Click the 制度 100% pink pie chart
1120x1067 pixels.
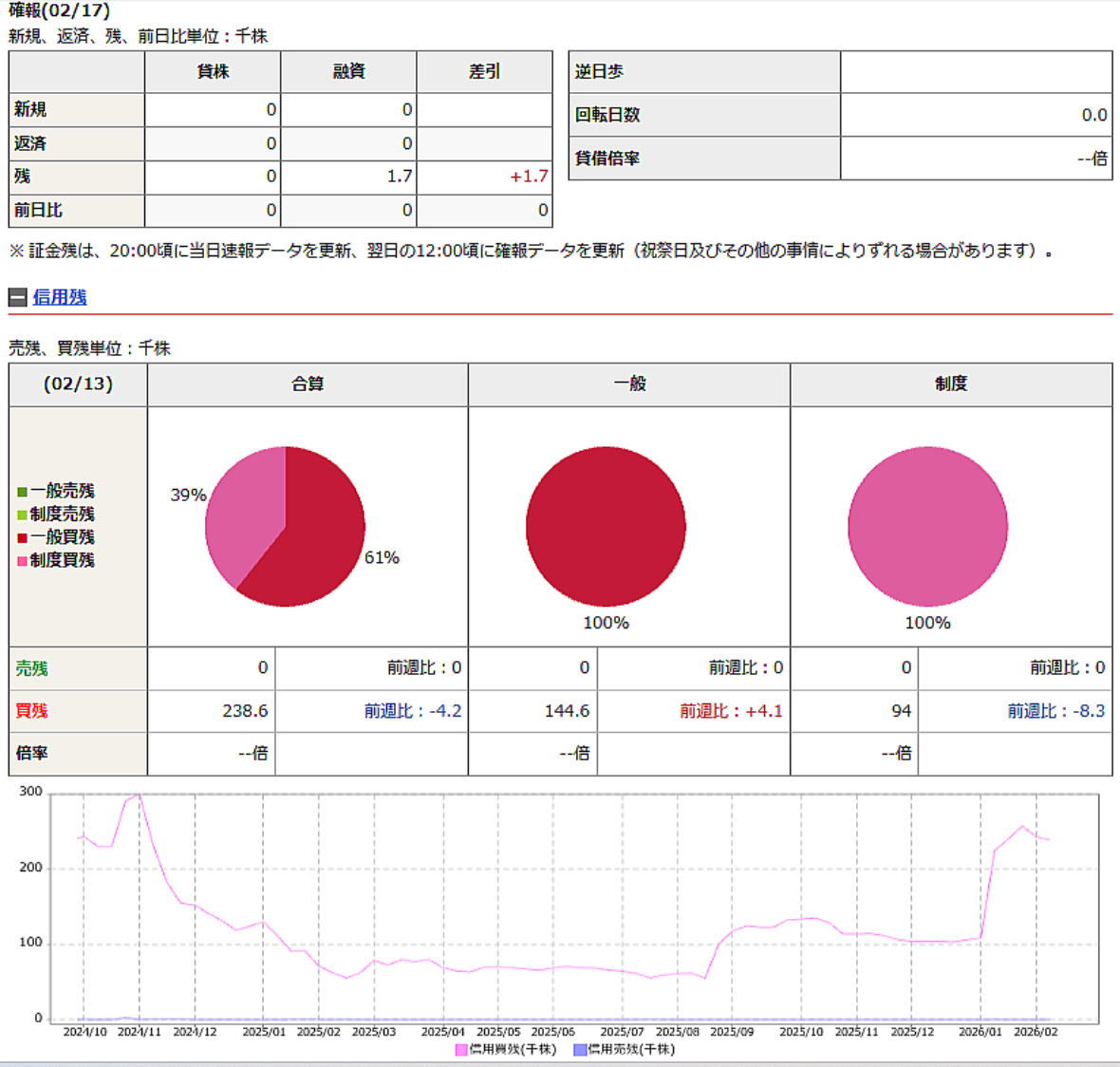pyautogui.click(x=927, y=527)
